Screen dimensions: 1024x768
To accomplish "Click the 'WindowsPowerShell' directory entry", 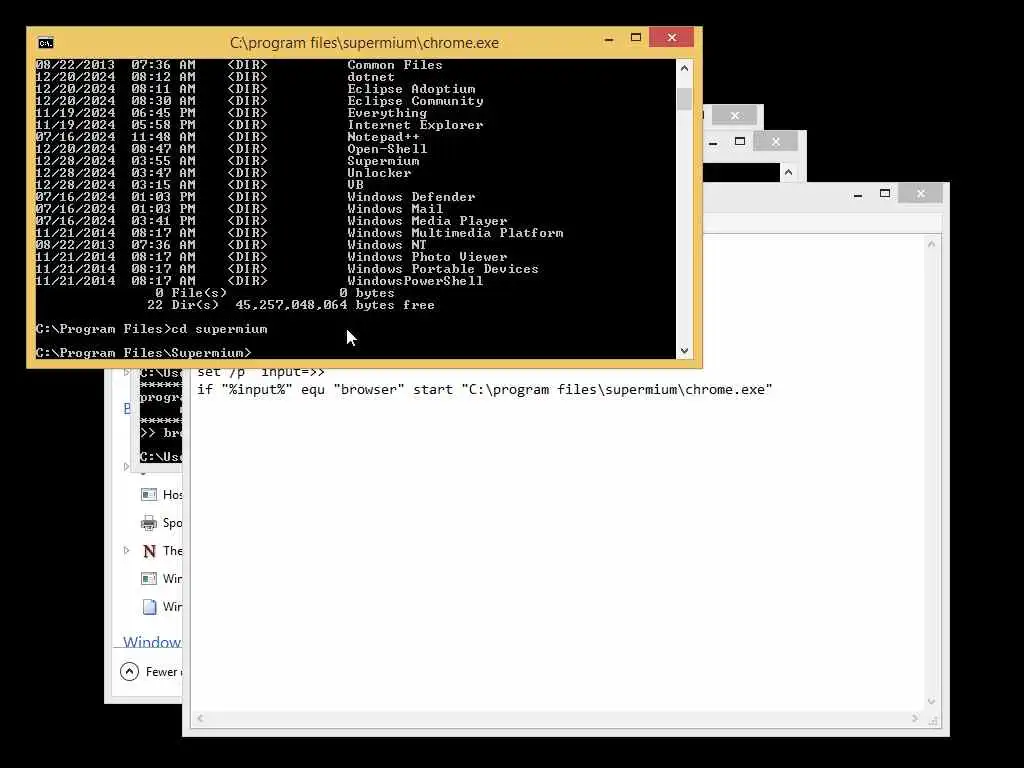I will (415, 281).
